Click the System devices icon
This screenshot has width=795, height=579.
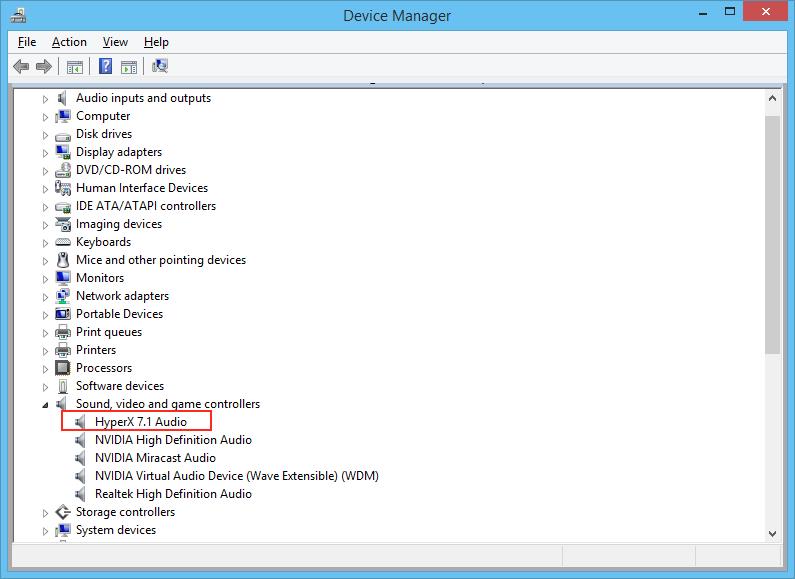(x=63, y=530)
